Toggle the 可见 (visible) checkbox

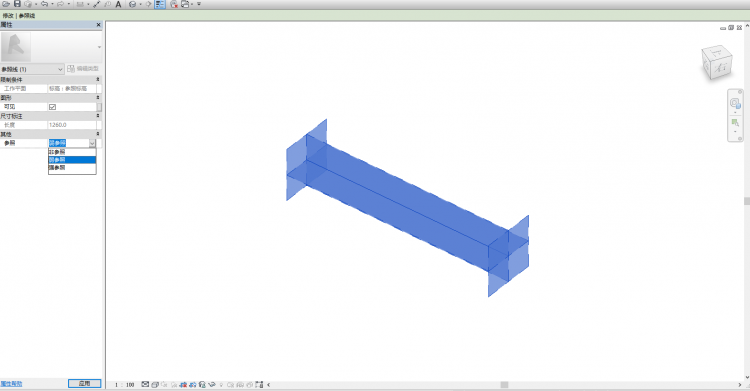pyautogui.click(x=53, y=107)
